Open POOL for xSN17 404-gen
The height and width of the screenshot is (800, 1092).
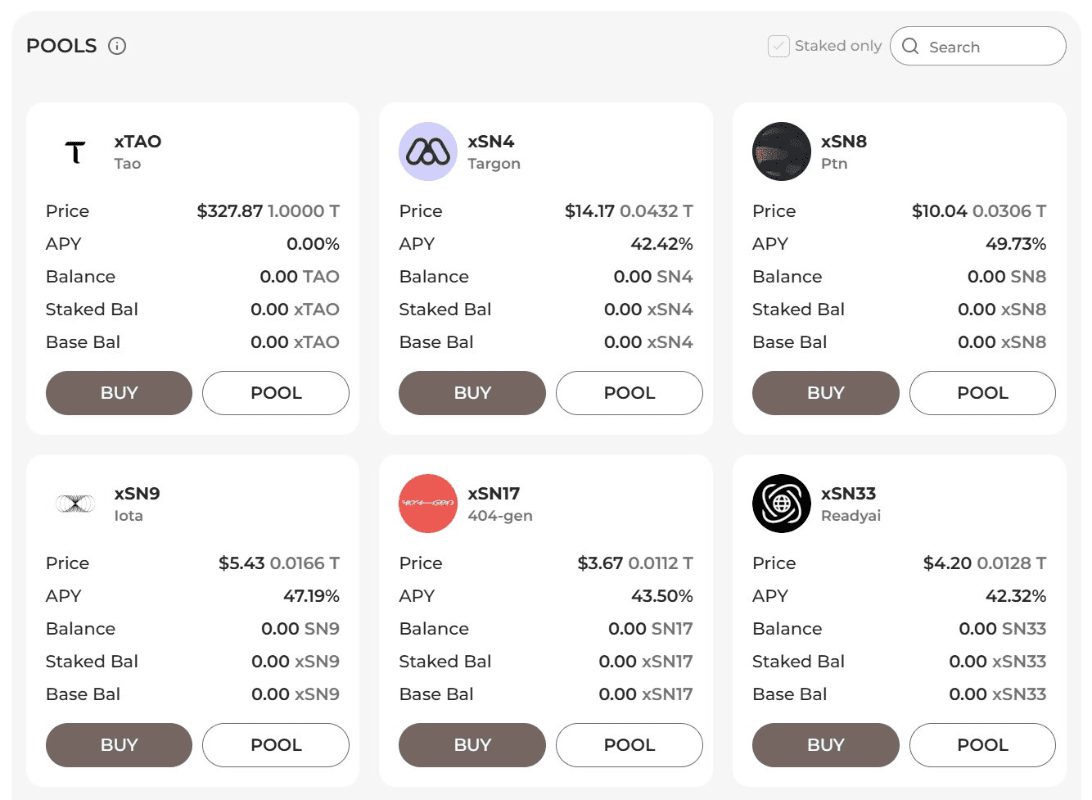(629, 745)
